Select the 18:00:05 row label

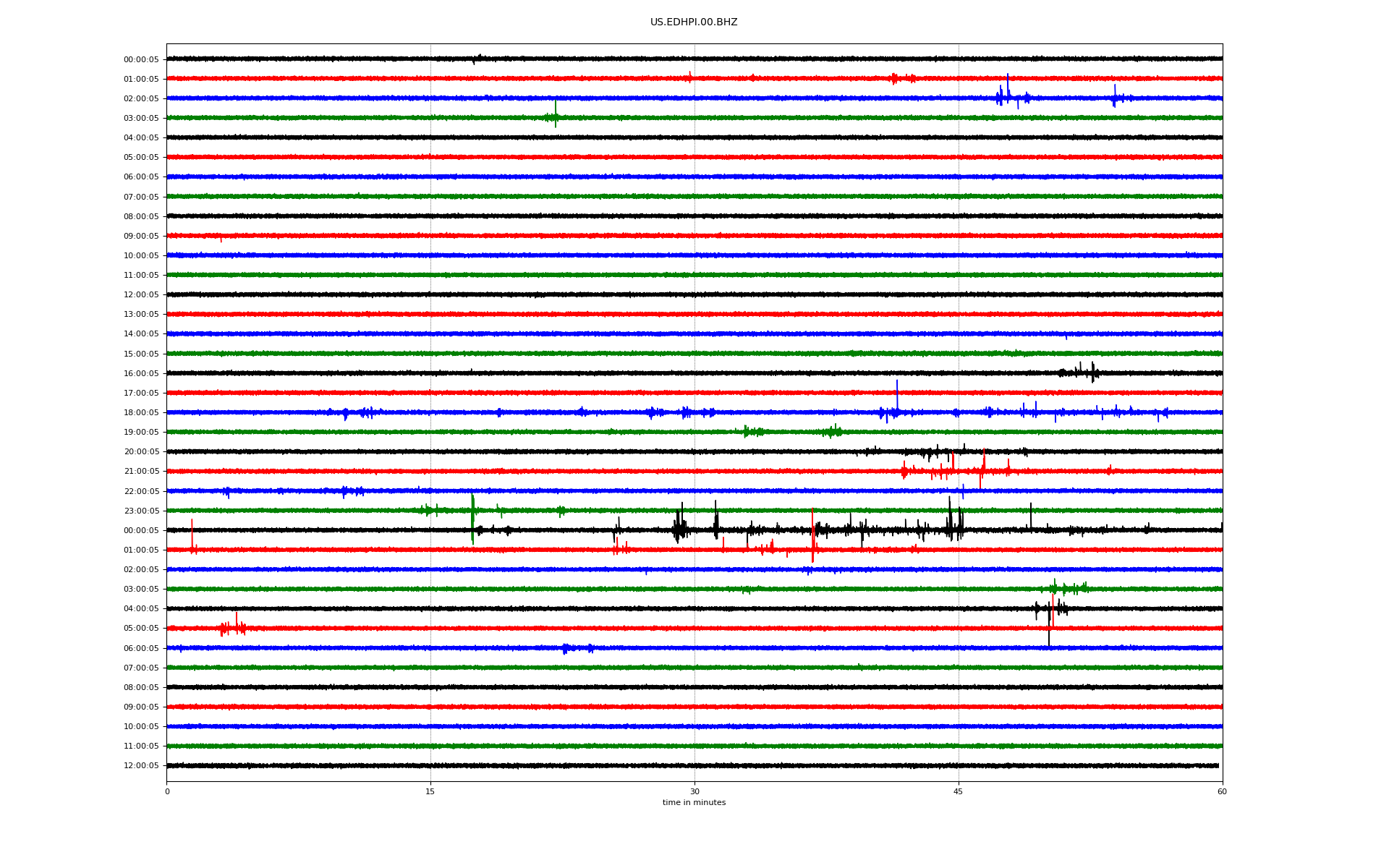pyautogui.click(x=141, y=413)
